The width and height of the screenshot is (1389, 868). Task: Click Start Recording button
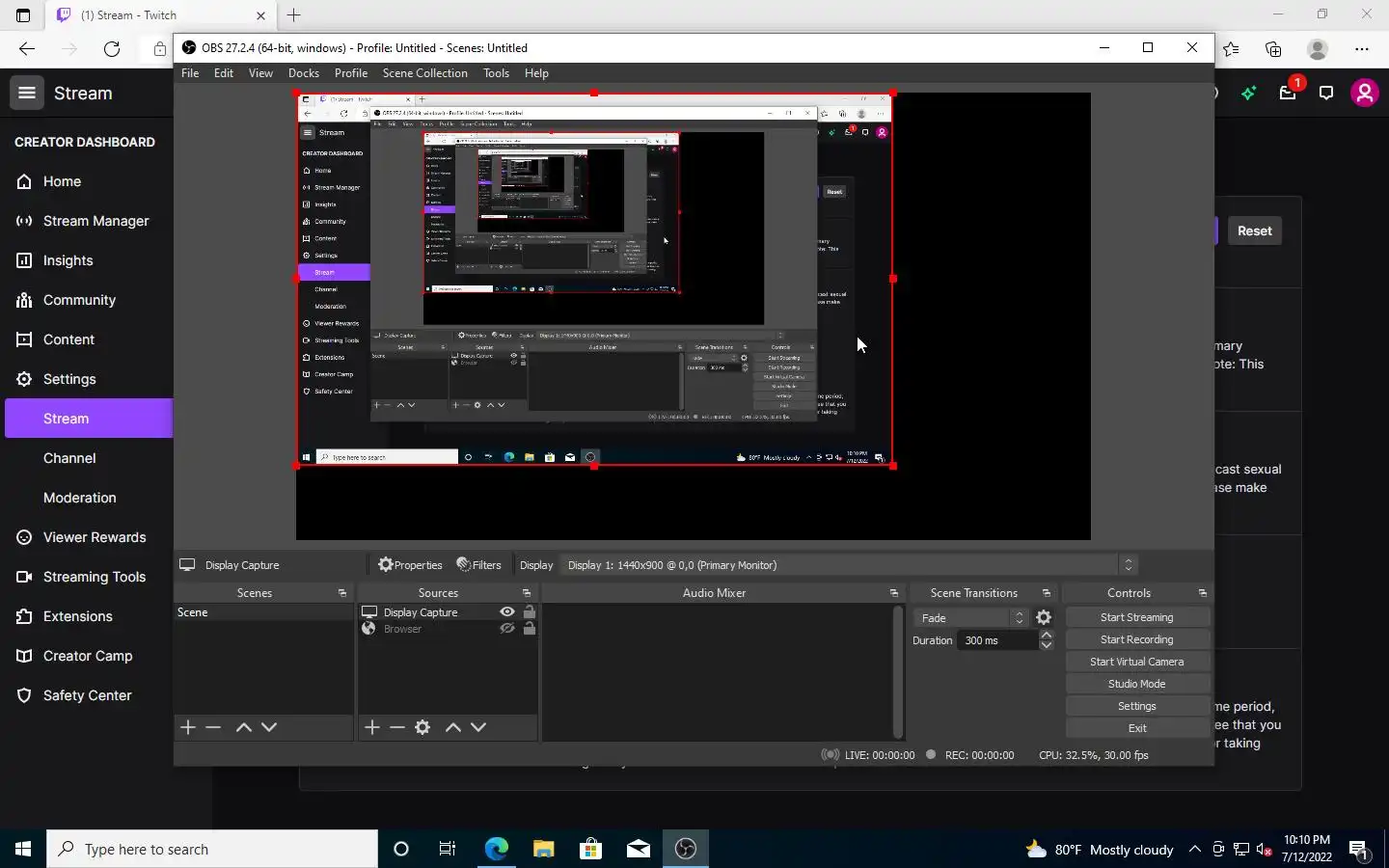point(1137,639)
